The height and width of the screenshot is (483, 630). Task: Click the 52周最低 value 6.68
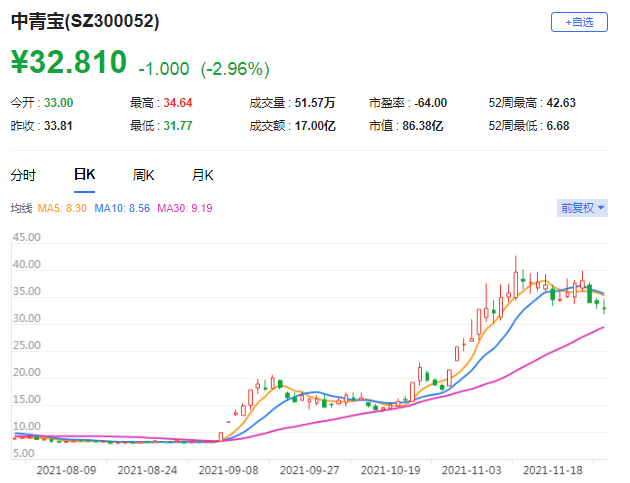558,126
